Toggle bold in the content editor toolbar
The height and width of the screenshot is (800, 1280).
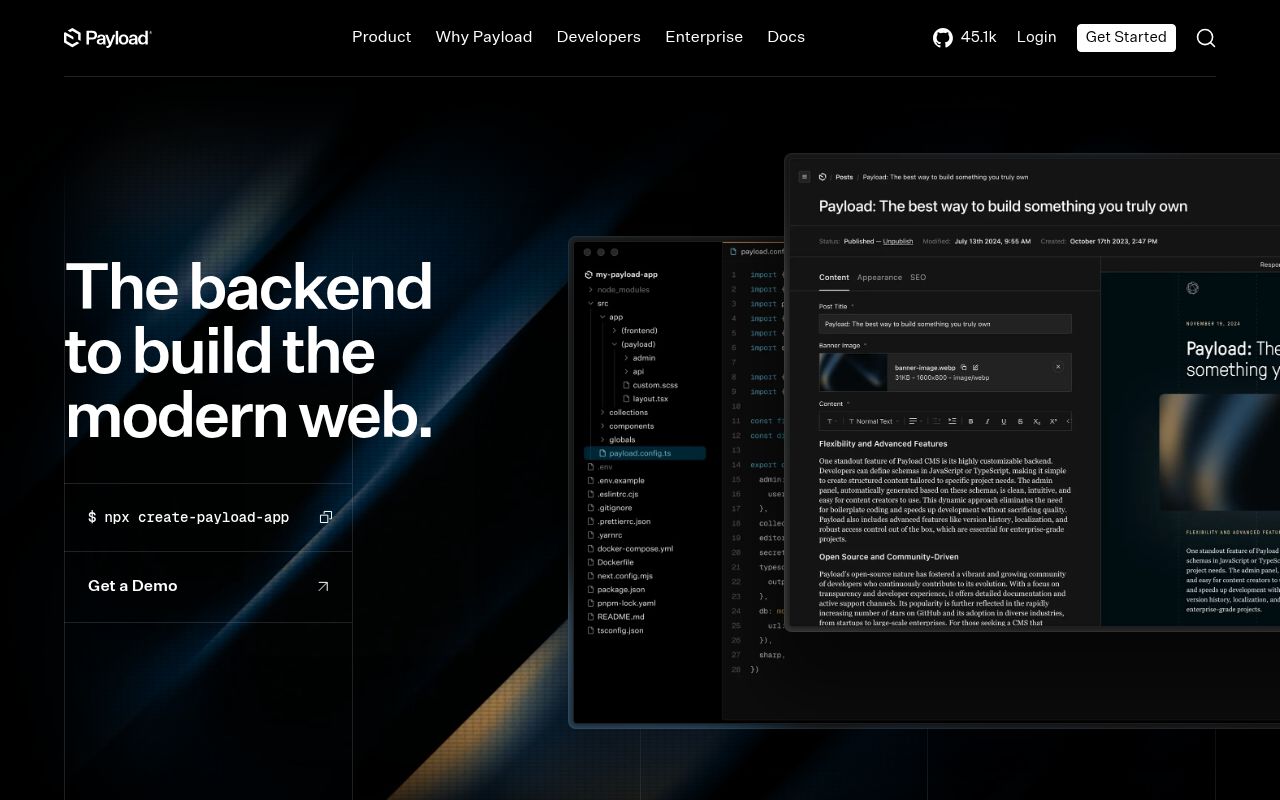click(971, 421)
